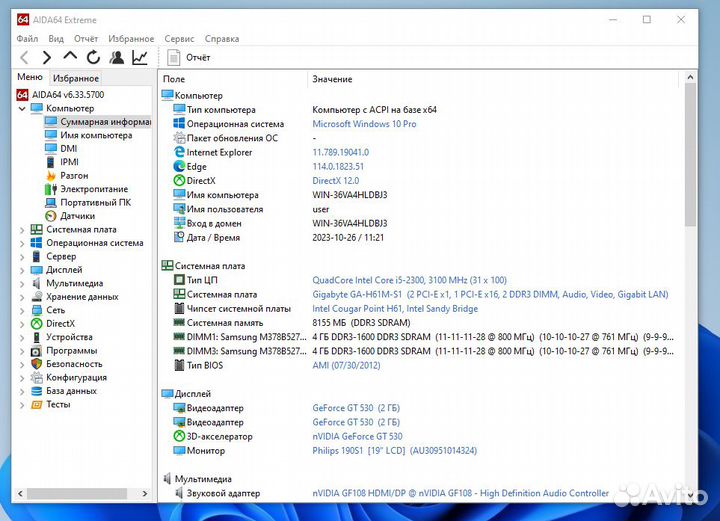The width and height of the screenshot is (720, 521).
Task: Go forward with the right arrow icon
Action: [x=47, y=57]
